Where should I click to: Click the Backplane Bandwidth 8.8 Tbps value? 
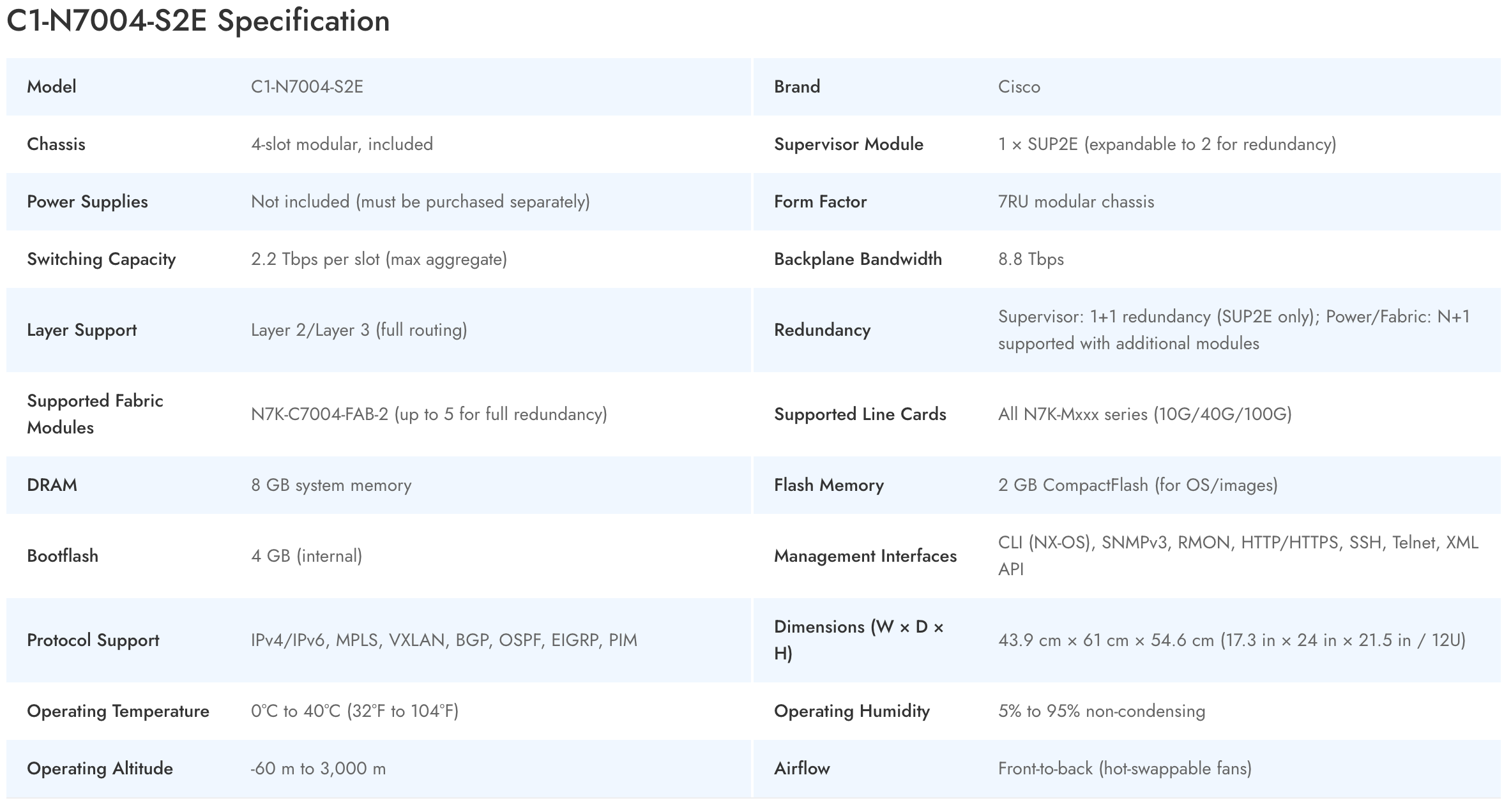(1030, 259)
